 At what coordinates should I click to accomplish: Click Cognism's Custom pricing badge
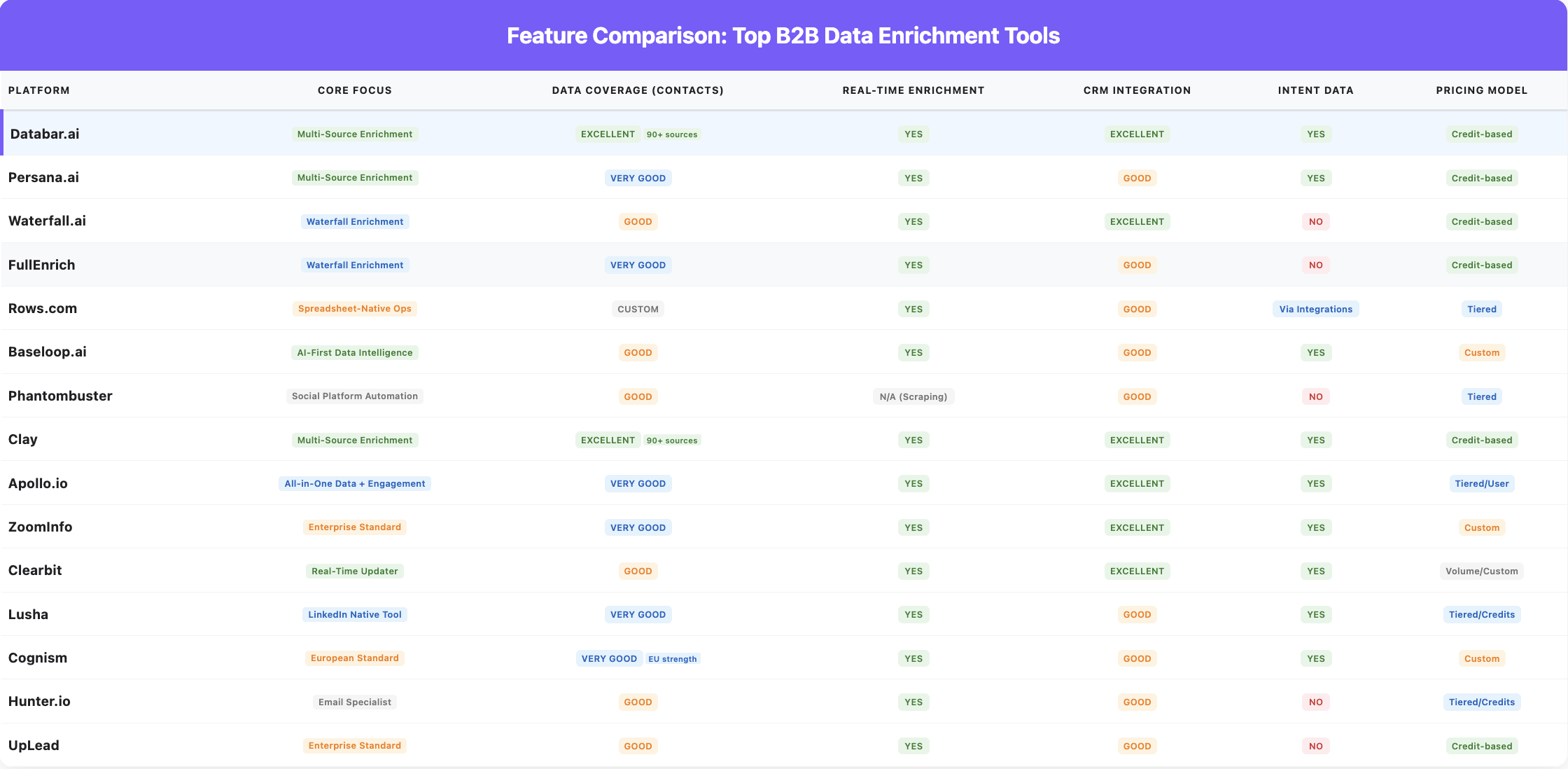click(x=1482, y=658)
